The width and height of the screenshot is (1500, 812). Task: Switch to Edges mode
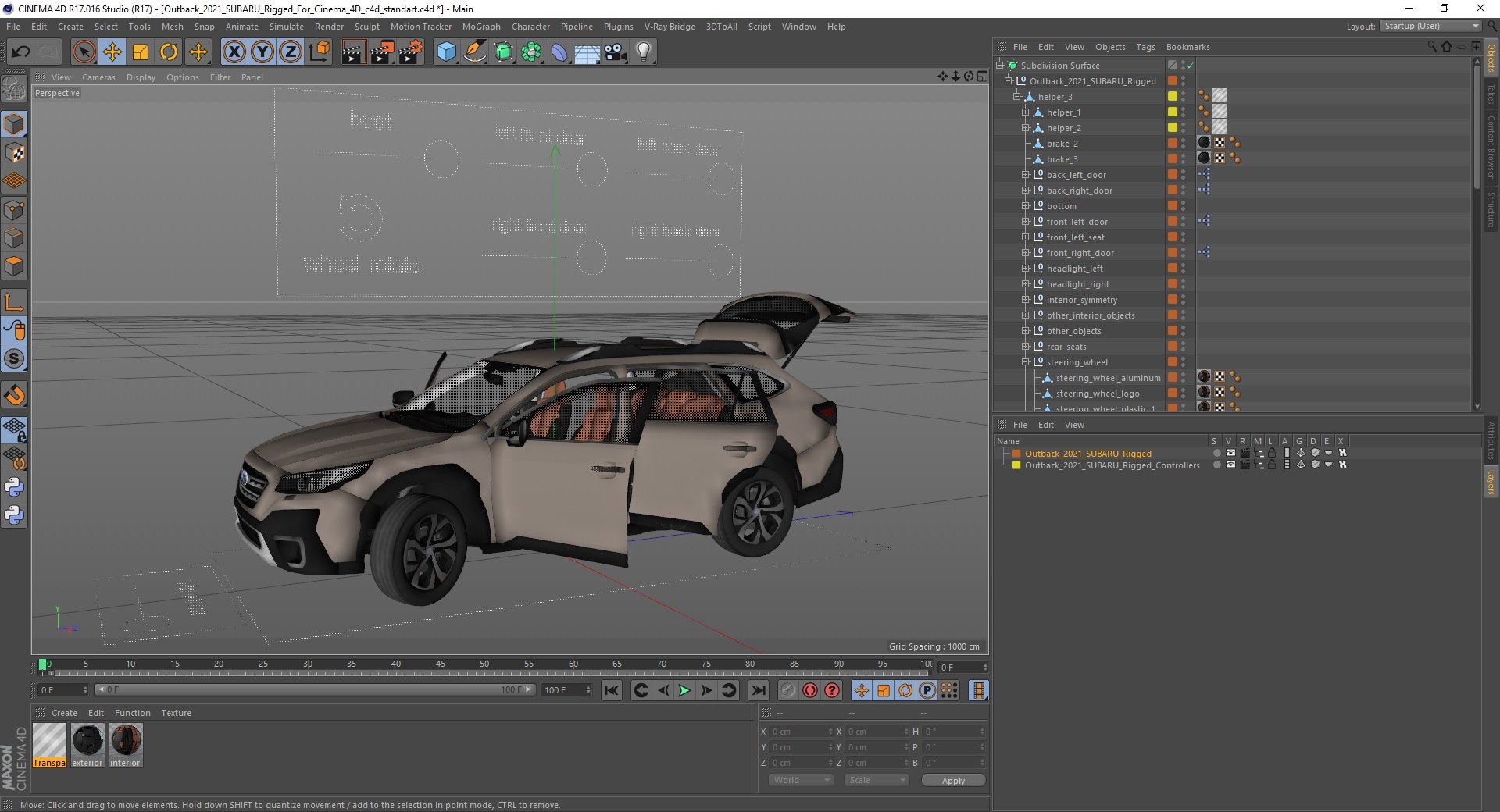[14, 237]
